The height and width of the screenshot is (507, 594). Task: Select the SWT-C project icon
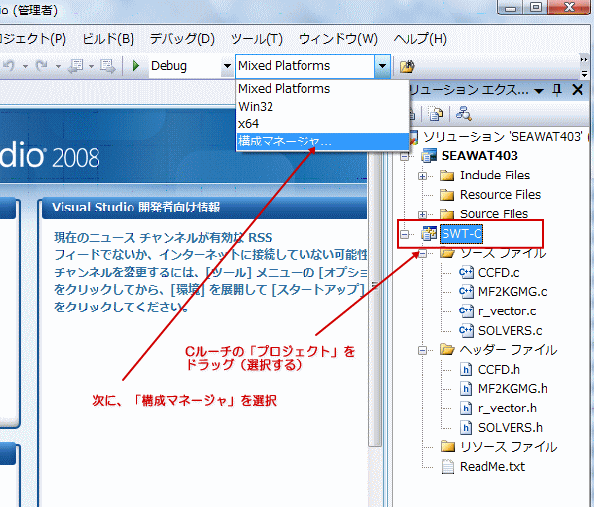[x=429, y=234]
